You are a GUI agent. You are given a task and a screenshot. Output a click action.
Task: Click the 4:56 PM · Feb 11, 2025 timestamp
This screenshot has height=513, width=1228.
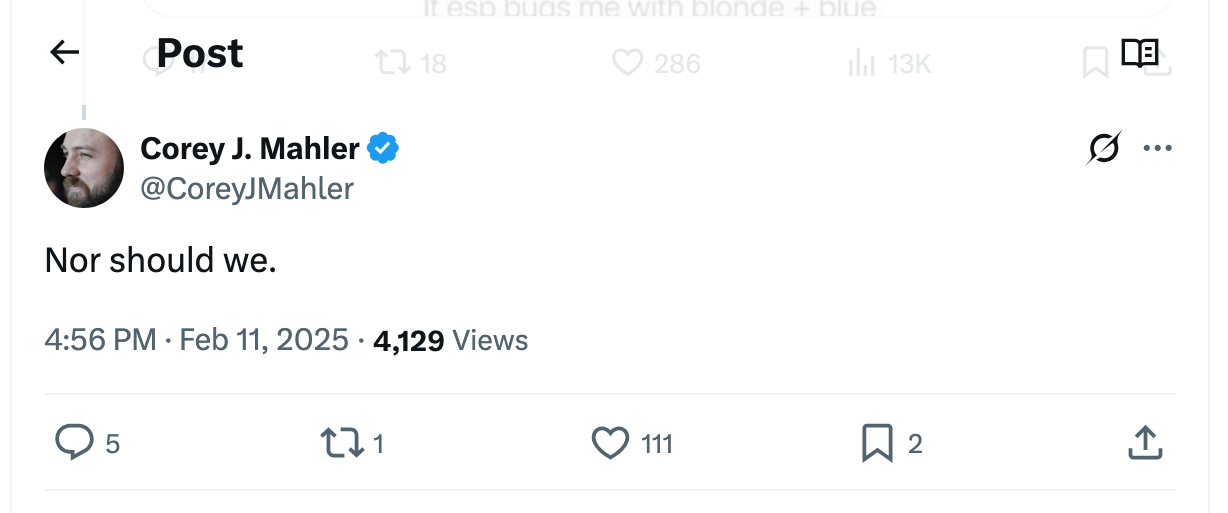coord(197,340)
